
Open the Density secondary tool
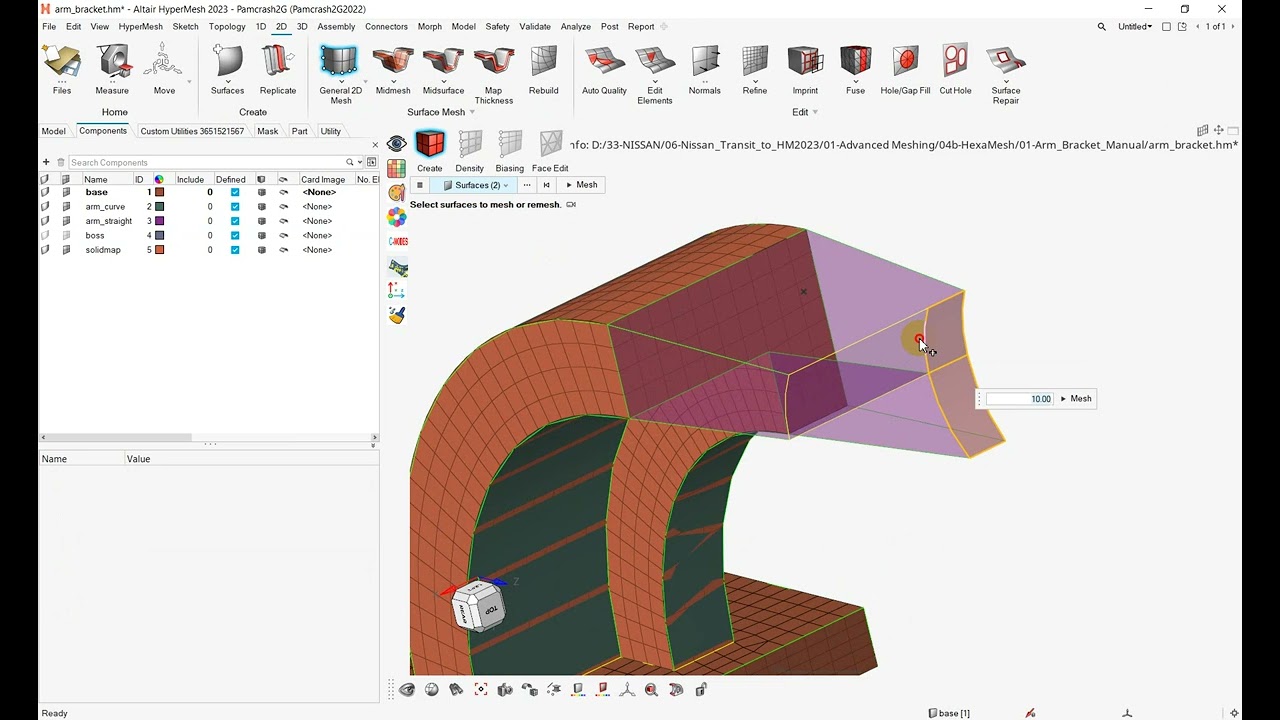coord(469,151)
